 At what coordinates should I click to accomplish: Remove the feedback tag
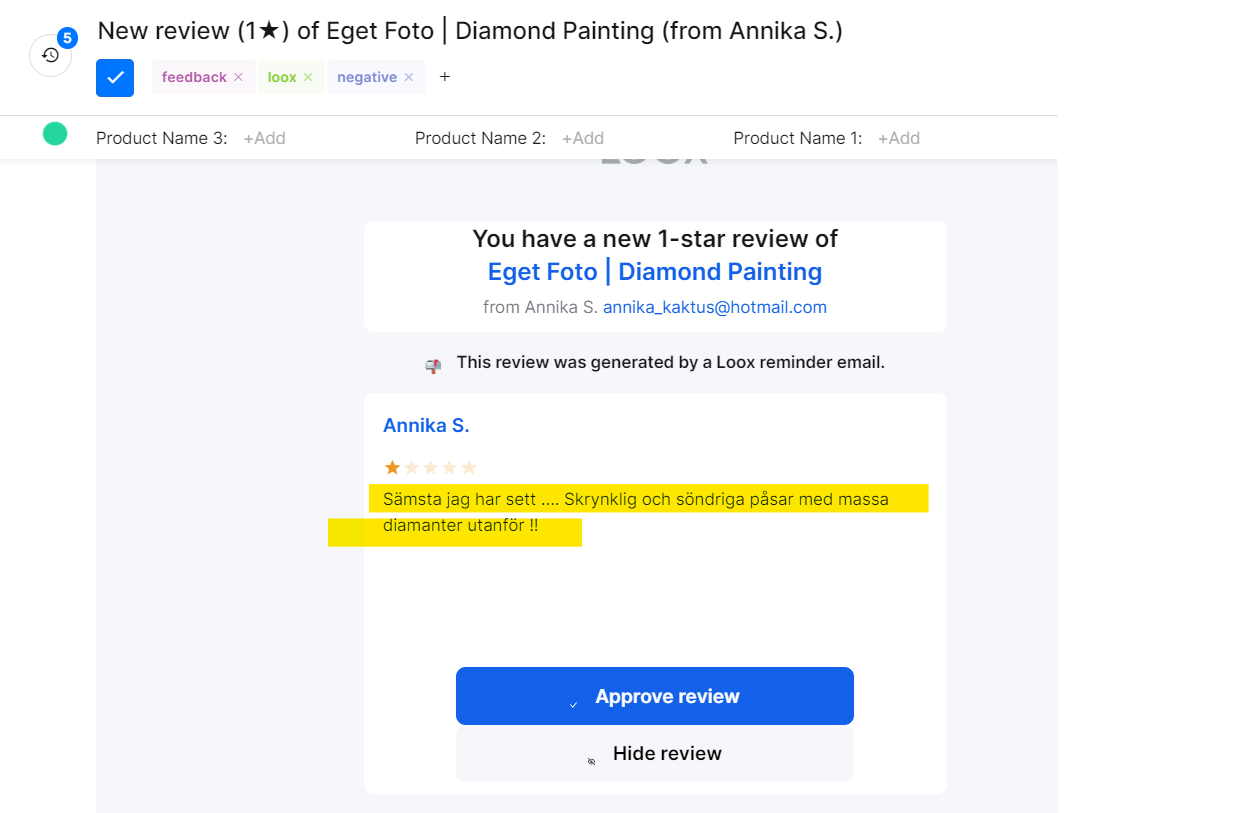[238, 78]
